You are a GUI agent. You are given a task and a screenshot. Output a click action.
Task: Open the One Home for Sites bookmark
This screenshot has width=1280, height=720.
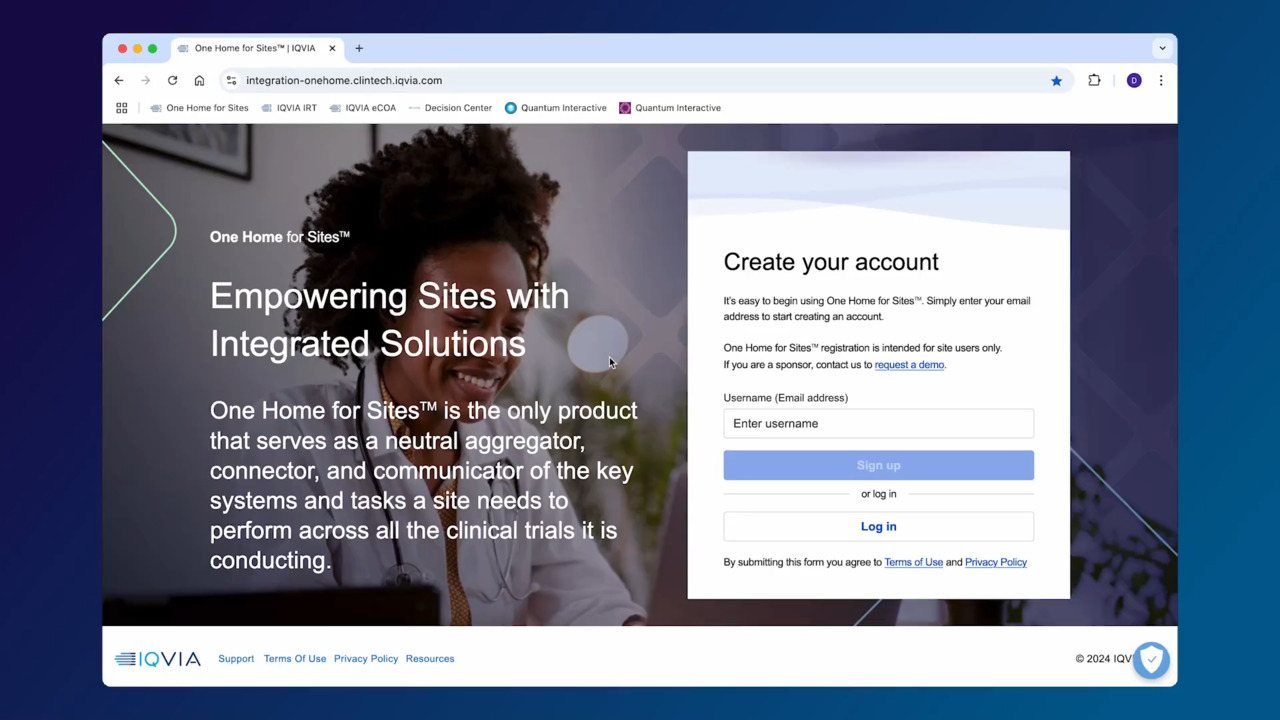coord(199,108)
